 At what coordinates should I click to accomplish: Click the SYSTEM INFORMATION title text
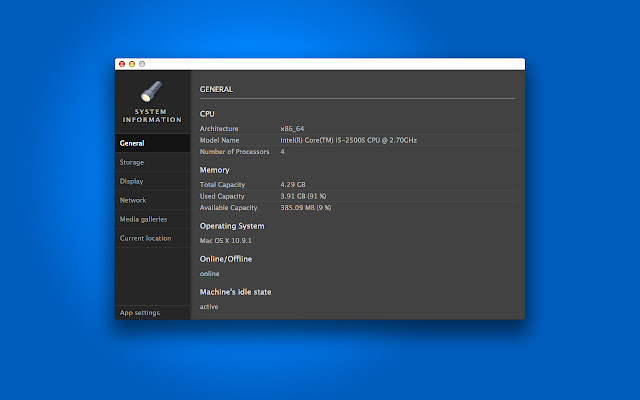tap(152, 116)
